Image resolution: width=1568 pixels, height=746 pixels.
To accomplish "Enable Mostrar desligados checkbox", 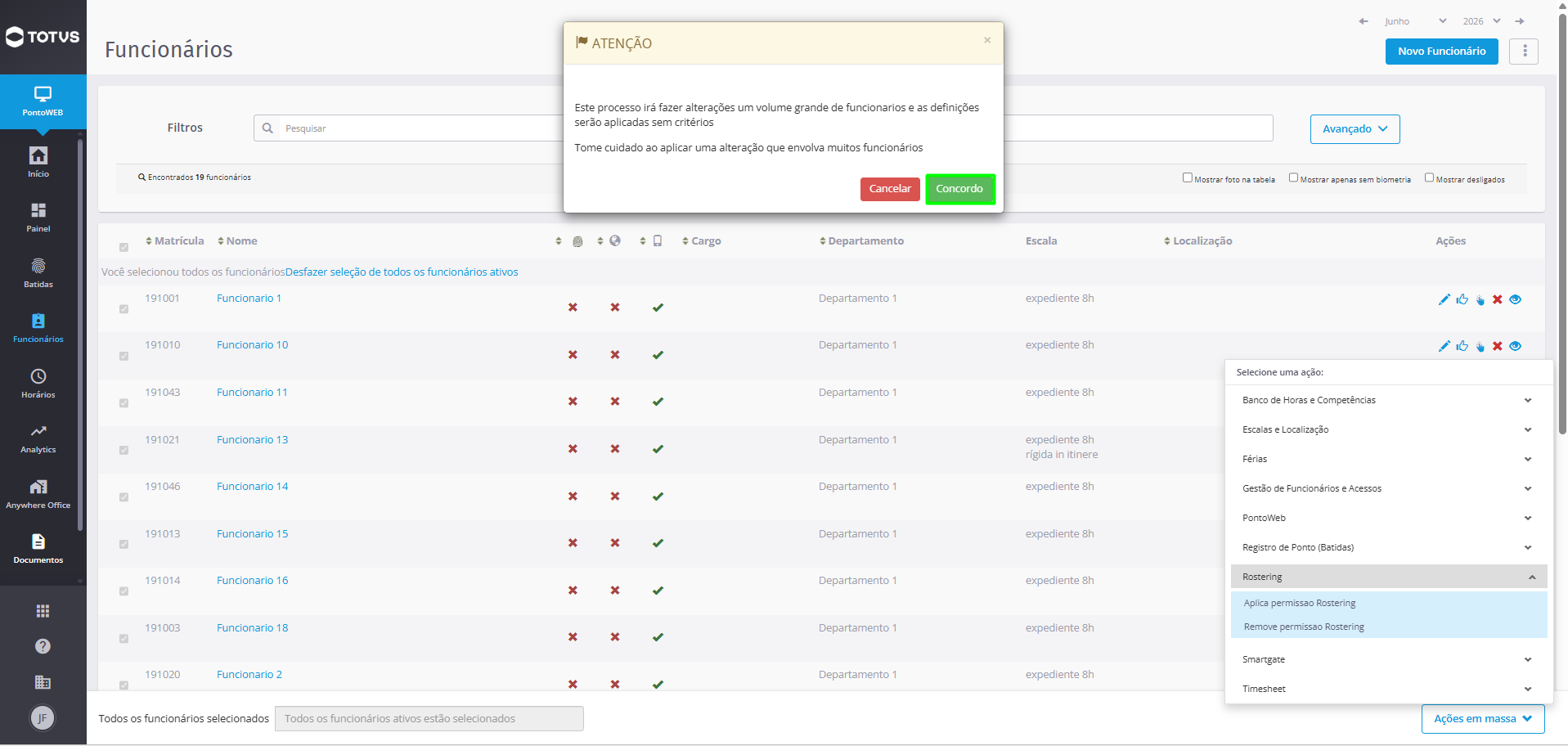I will pos(1429,178).
